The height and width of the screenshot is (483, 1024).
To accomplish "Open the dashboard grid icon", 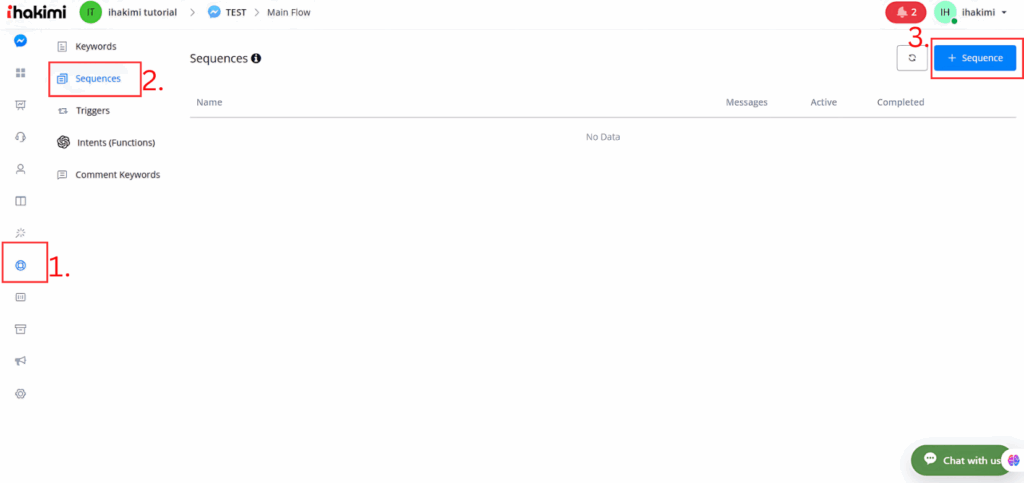I will 21,73.
